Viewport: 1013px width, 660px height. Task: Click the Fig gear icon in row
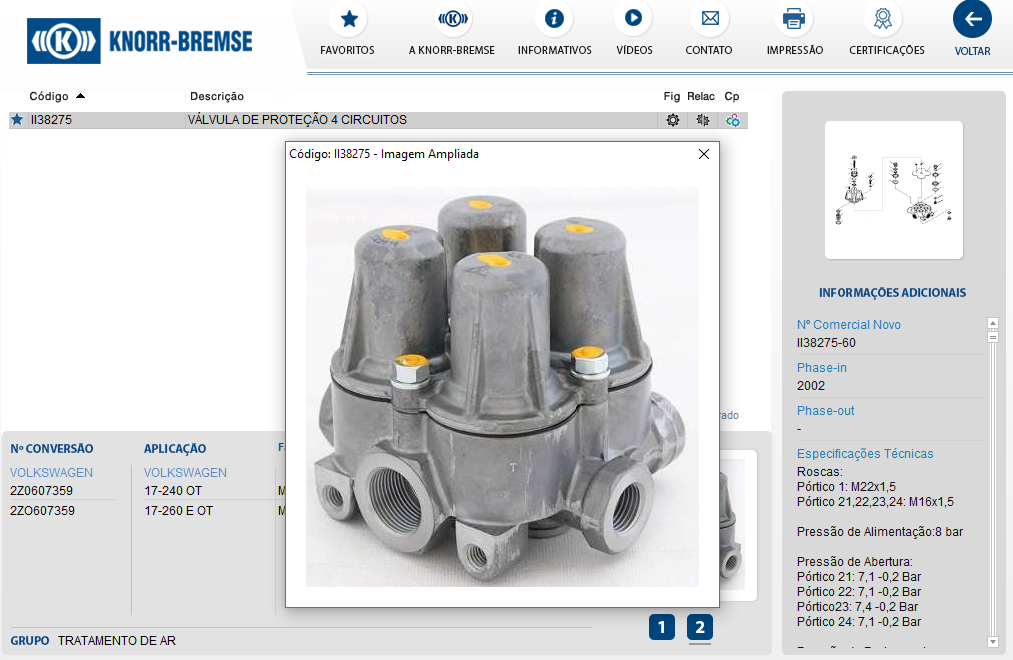673,120
